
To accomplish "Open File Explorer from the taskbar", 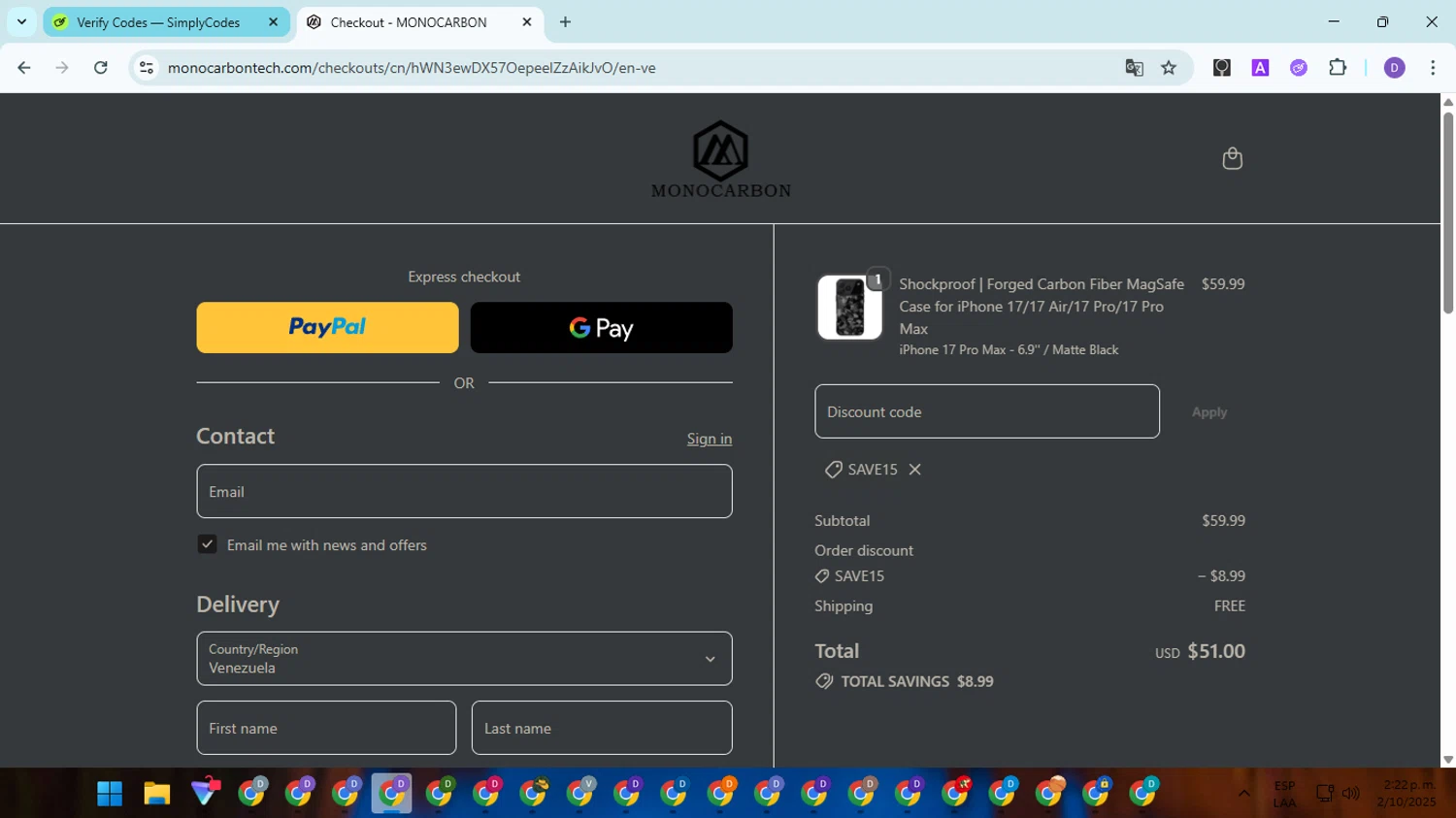I will click(x=157, y=794).
